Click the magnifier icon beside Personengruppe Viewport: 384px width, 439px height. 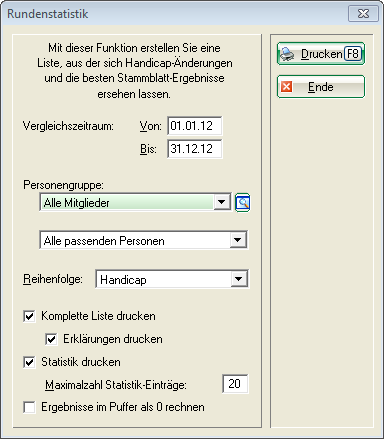(x=243, y=202)
